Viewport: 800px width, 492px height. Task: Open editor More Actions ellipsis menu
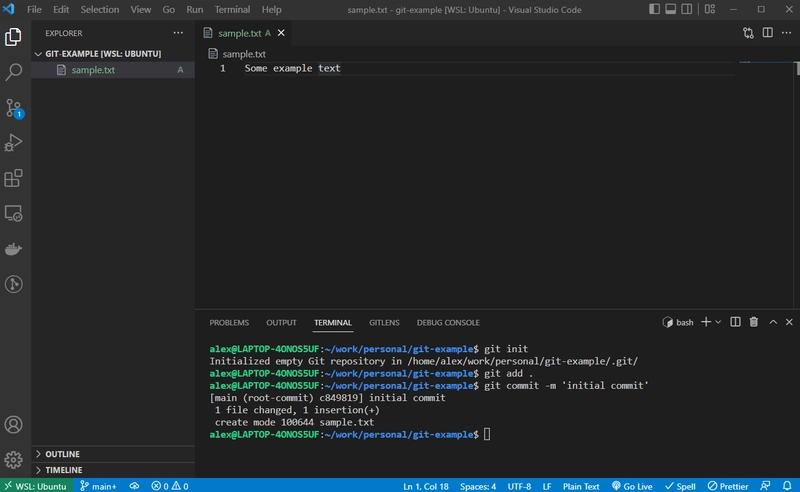[786, 33]
